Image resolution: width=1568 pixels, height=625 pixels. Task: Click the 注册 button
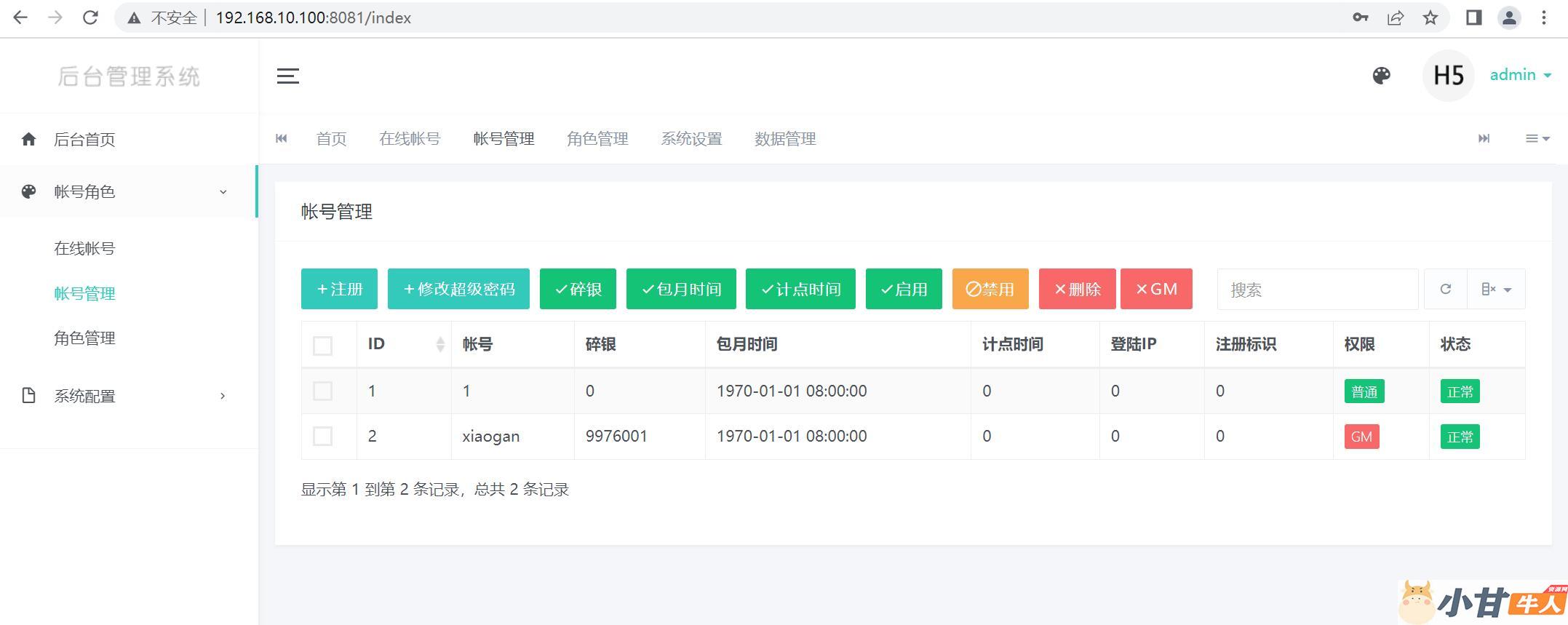click(339, 290)
